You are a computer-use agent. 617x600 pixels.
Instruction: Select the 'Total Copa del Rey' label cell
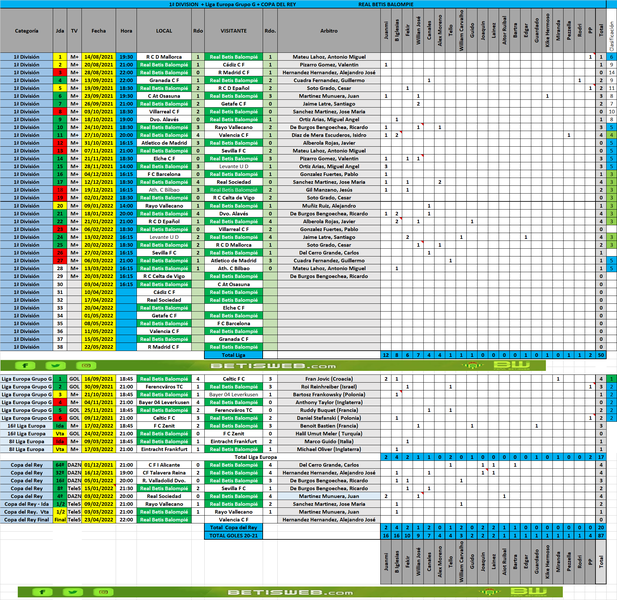(233, 528)
